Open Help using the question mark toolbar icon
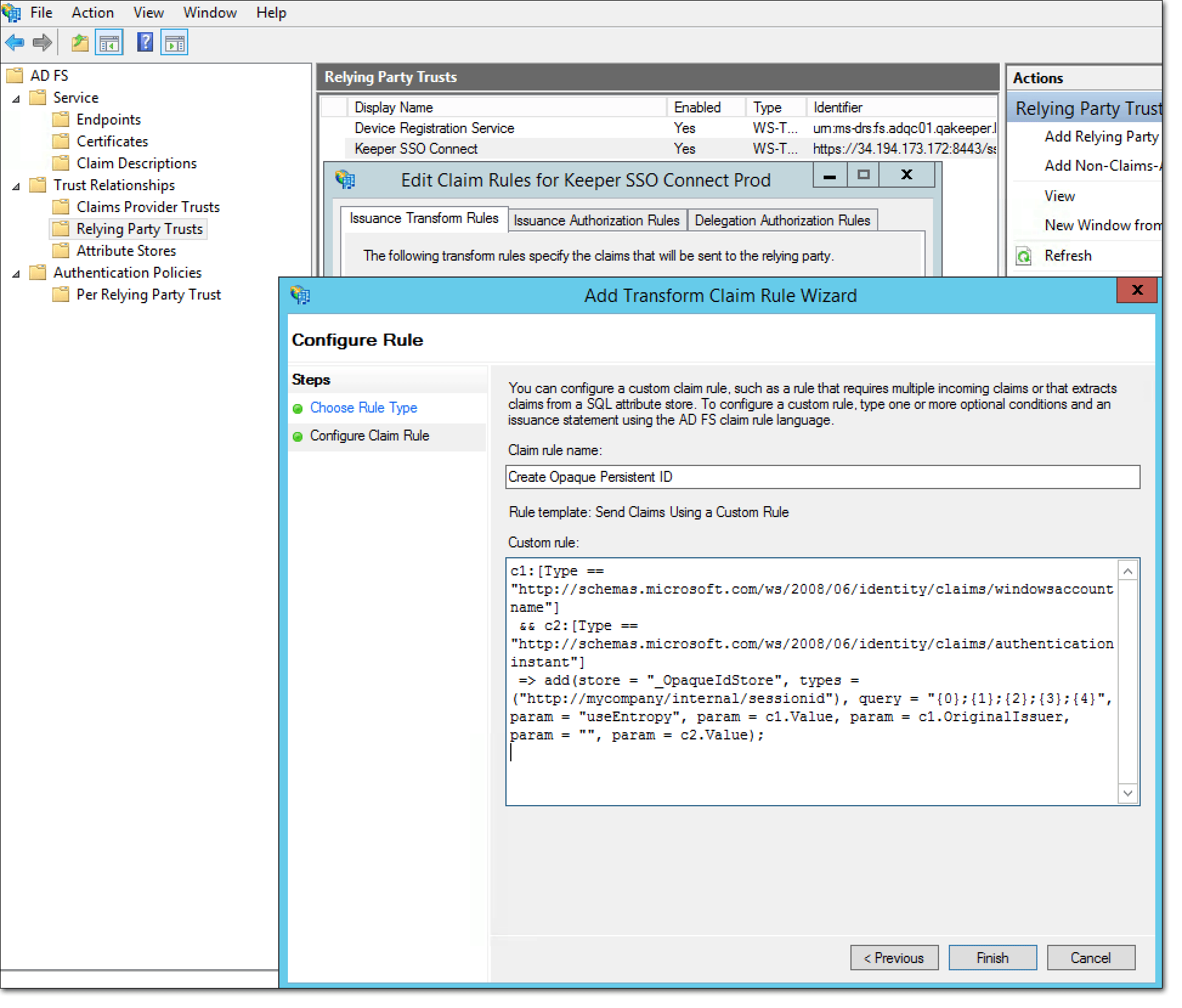 pos(145,41)
